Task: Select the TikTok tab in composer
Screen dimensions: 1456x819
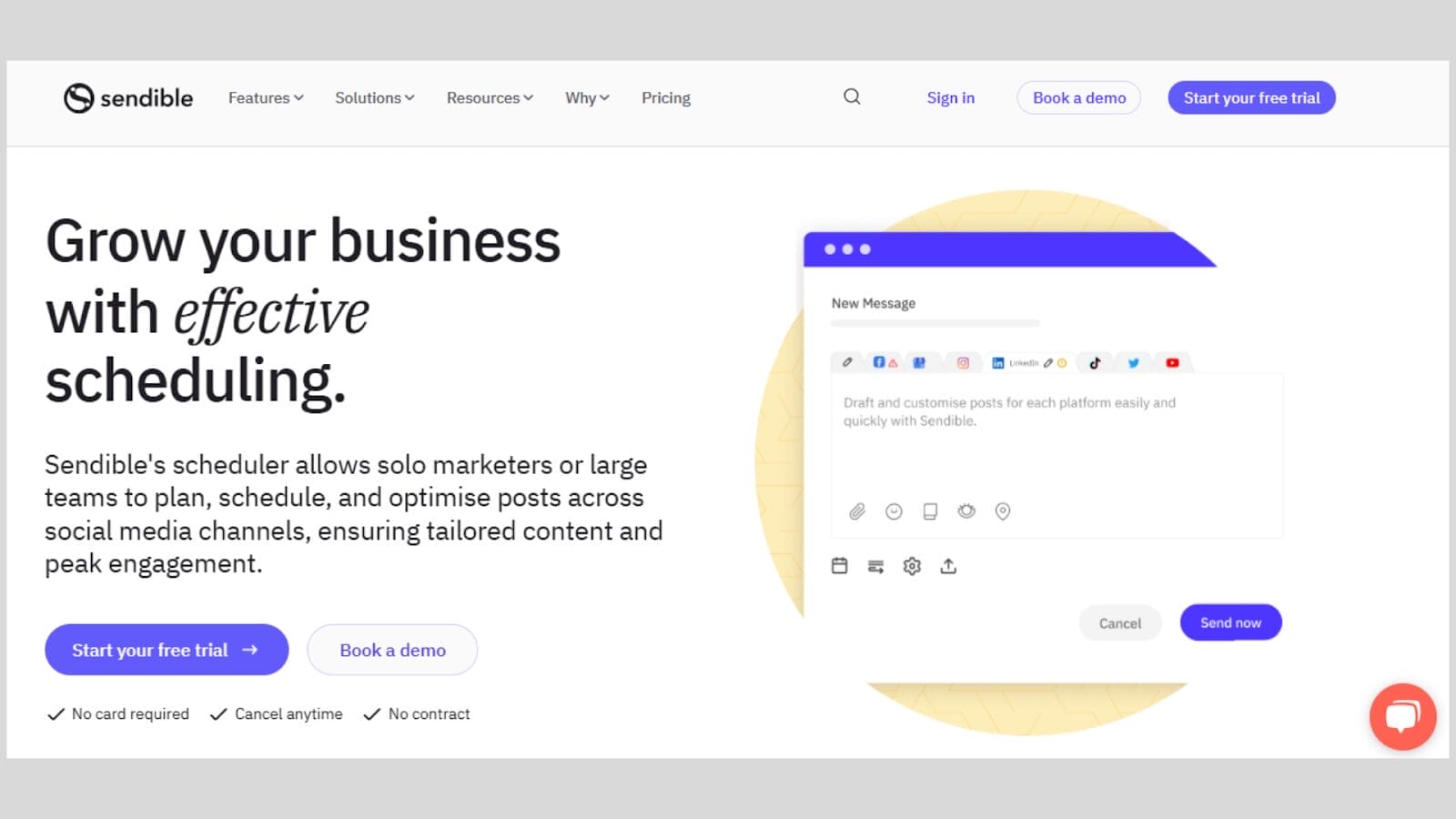Action: 1095,362
